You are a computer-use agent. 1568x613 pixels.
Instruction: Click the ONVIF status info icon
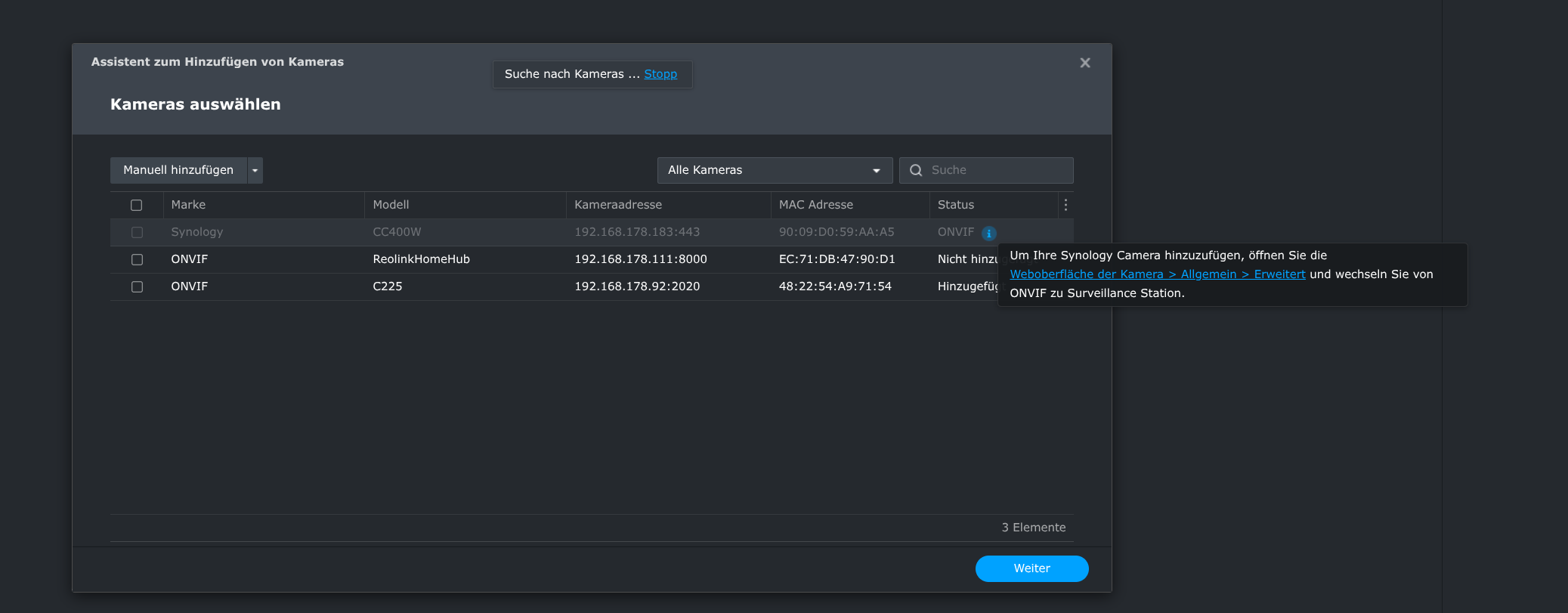(x=988, y=233)
